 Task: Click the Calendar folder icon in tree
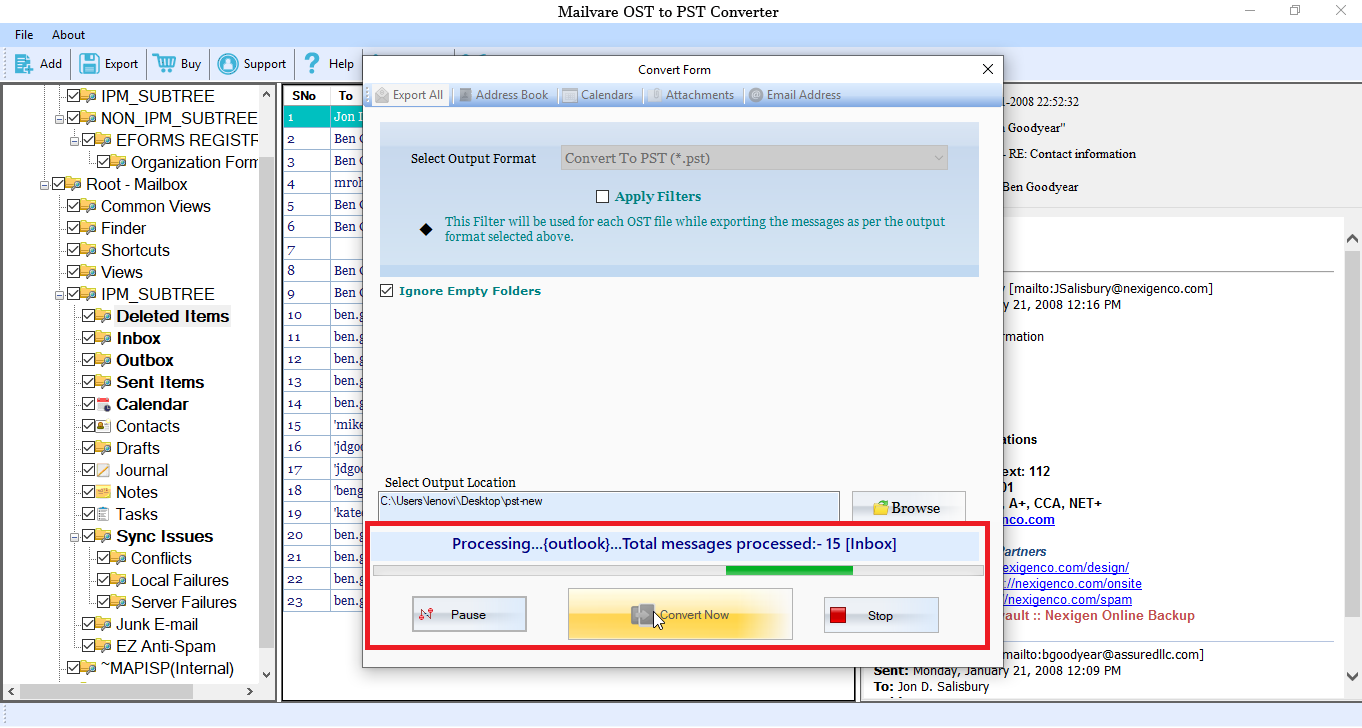click(104, 404)
